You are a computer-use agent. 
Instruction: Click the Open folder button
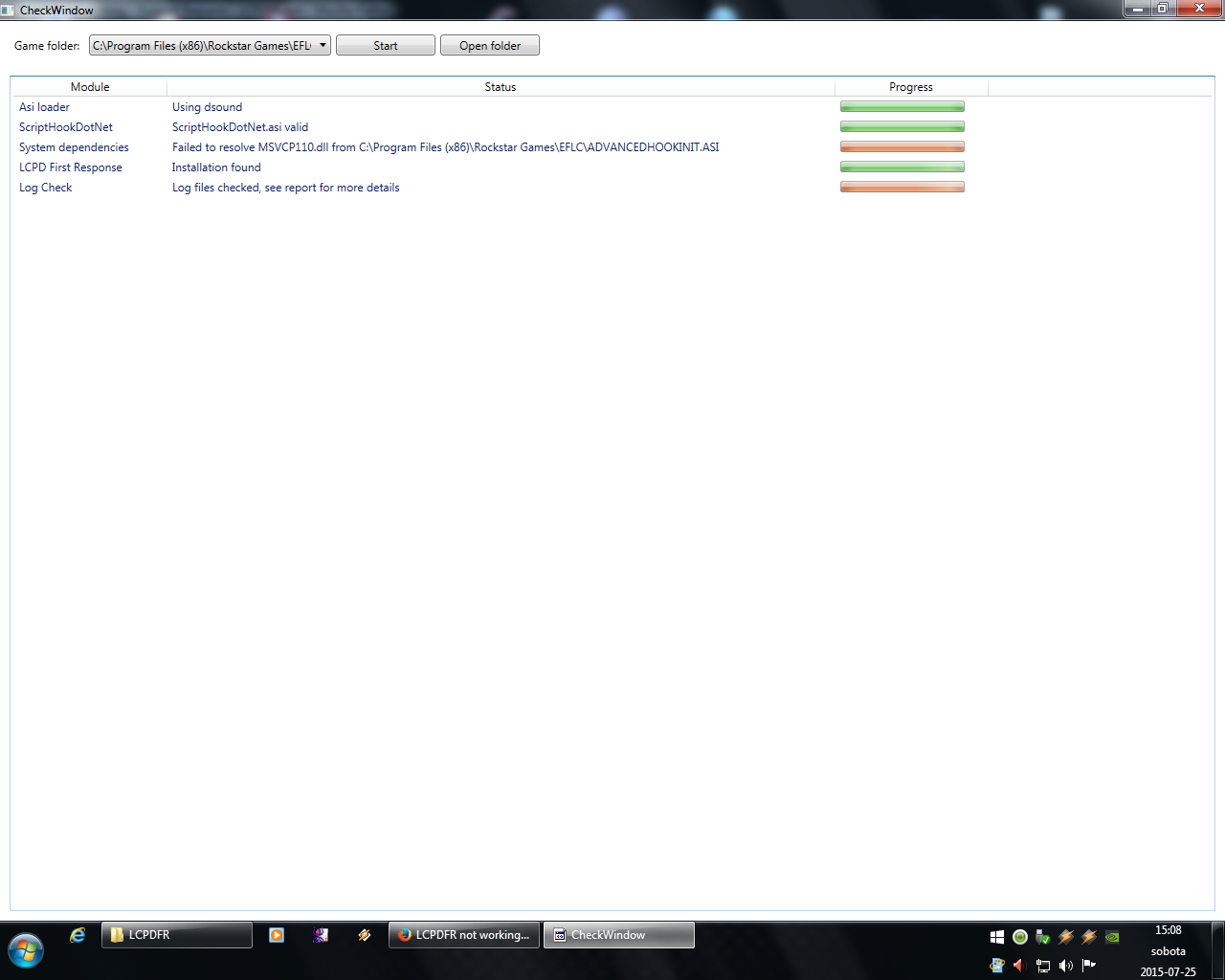pyautogui.click(x=490, y=45)
